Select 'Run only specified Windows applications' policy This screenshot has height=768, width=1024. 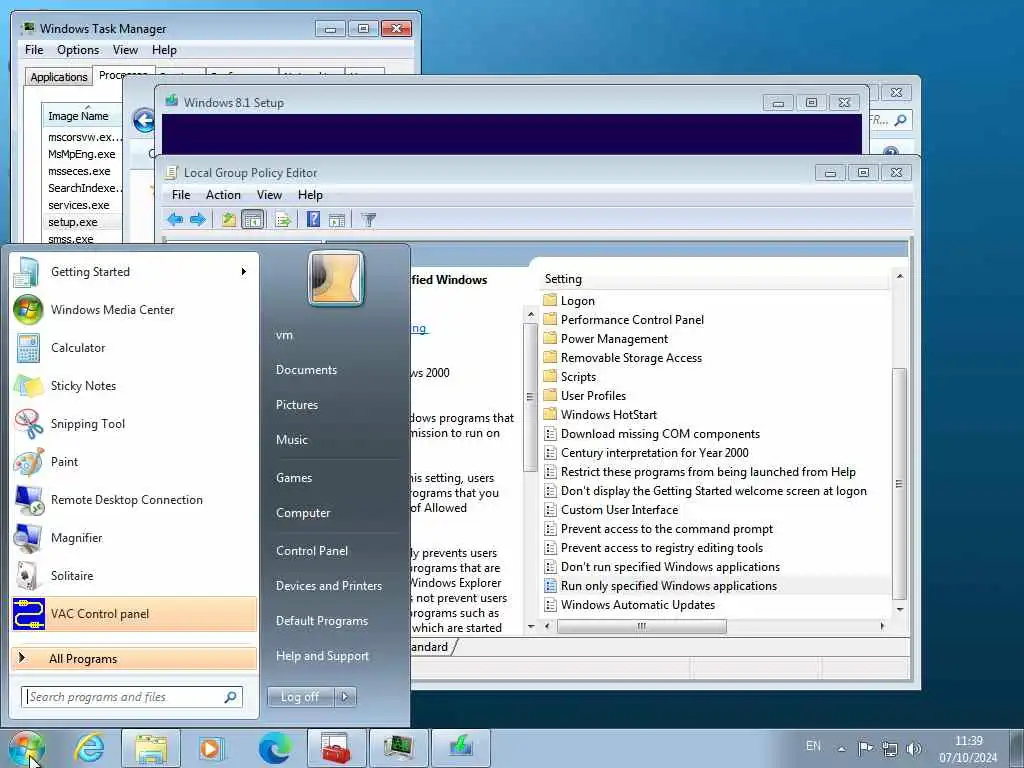[x=669, y=586]
